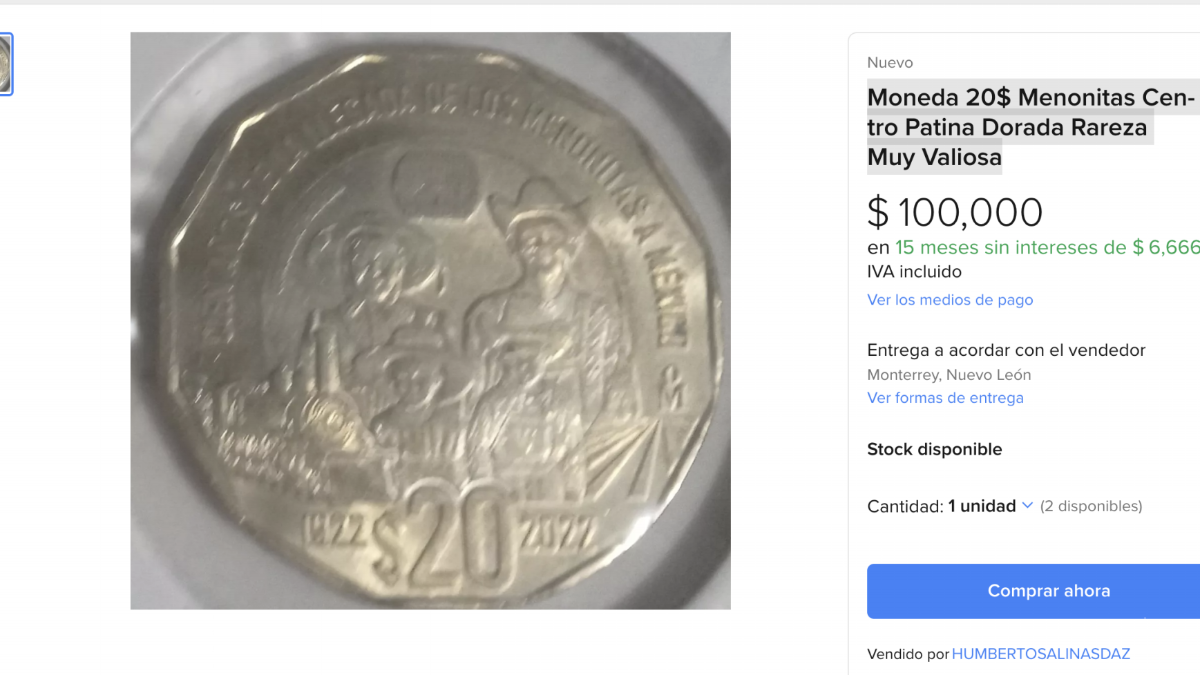1200x675 pixels.
Task: Visit seller HUMBERTOSALINASDAZ profile
Action: [1040, 654]
